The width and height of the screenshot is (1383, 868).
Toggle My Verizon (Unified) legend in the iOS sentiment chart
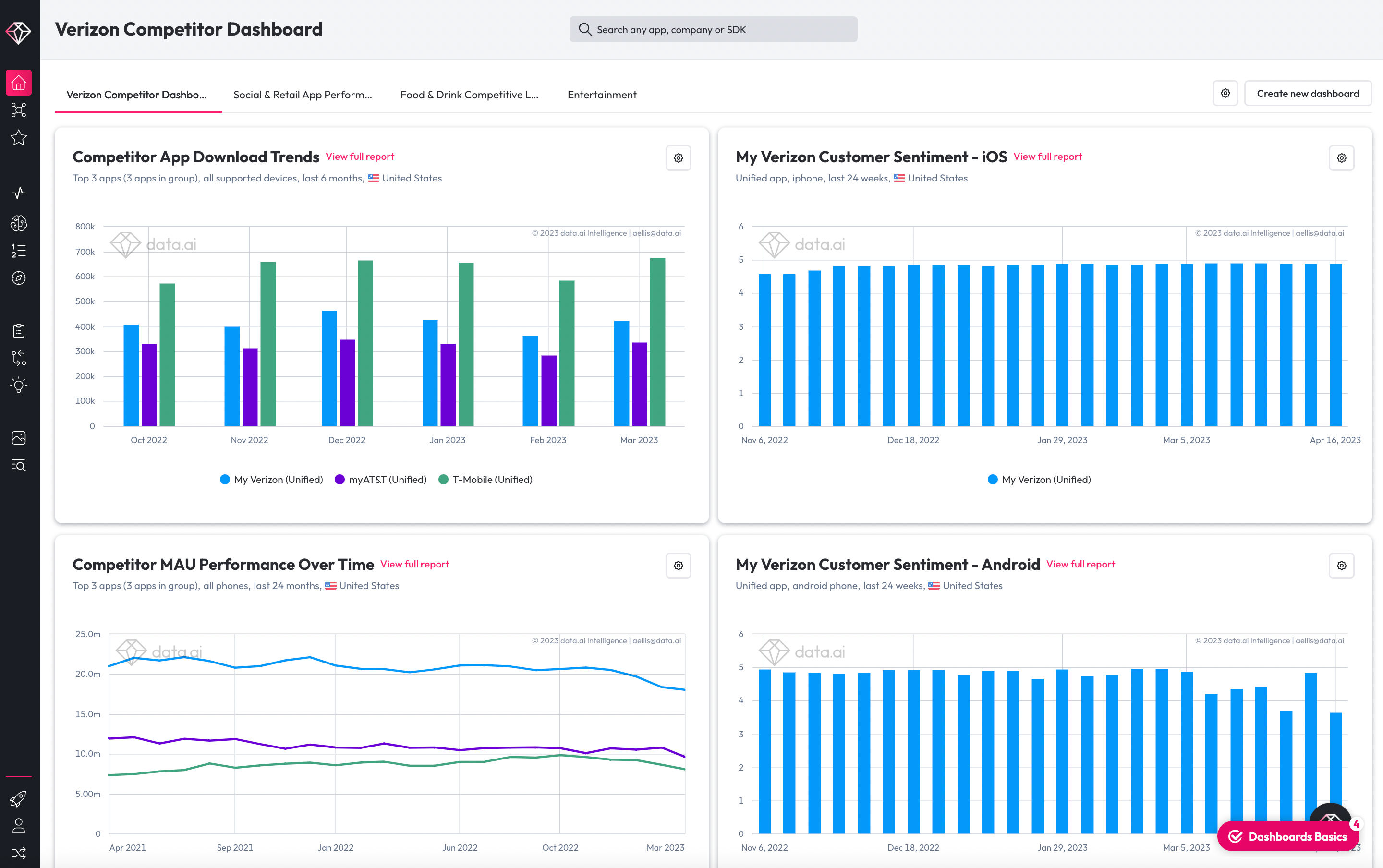pyautogui.click(x=1039, y=479)
